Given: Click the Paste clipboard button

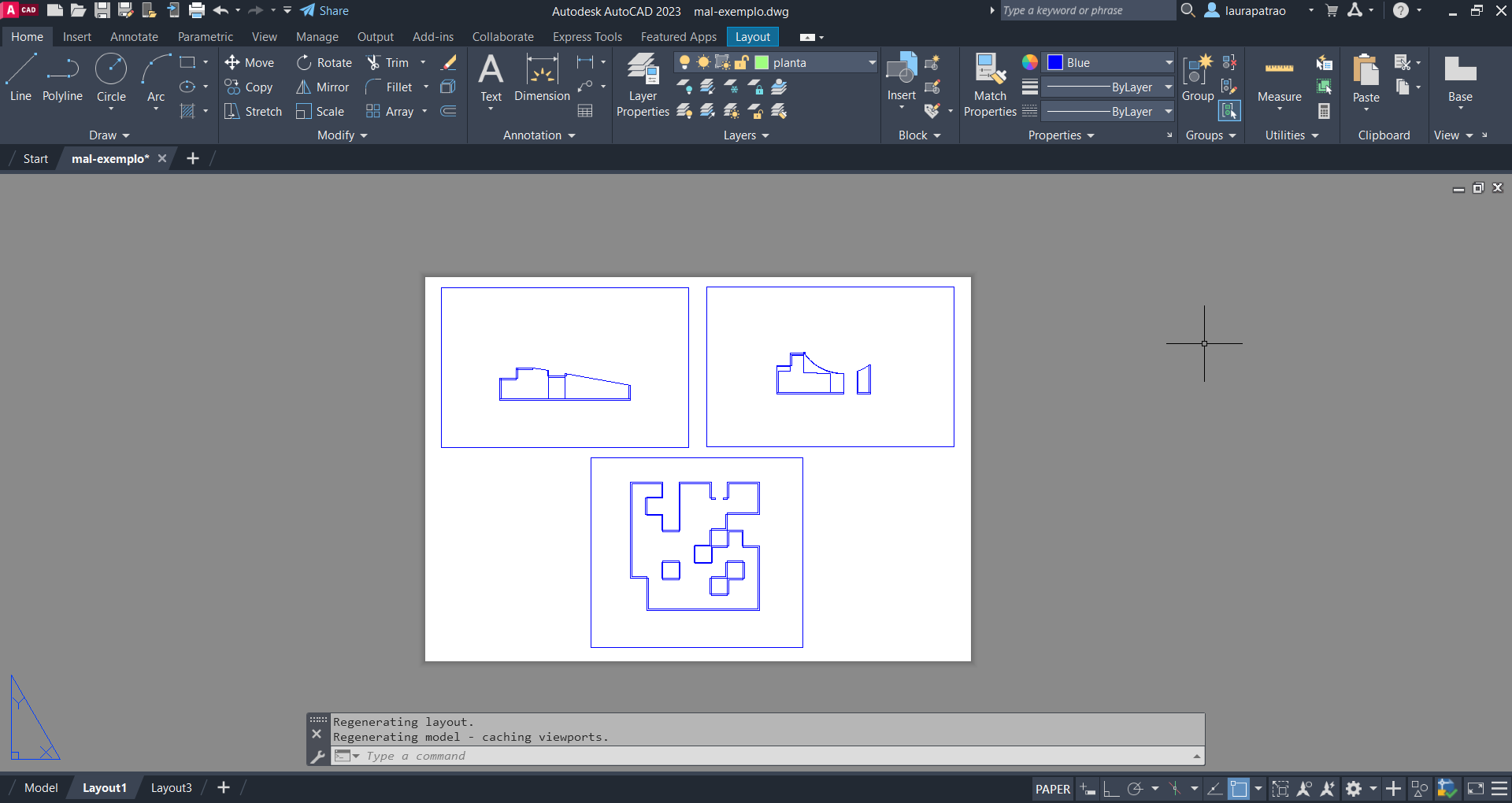Looking at the screenshot, I should pyautogui.click(x=1366, y=78).
